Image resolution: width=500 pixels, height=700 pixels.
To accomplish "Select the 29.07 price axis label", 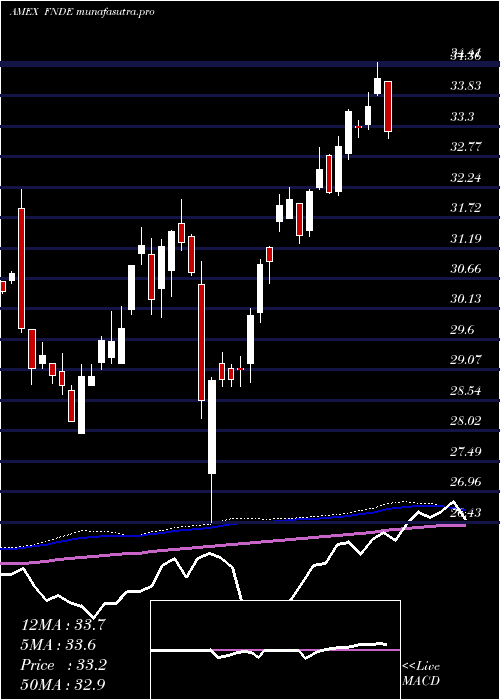I will pos(466,360).
